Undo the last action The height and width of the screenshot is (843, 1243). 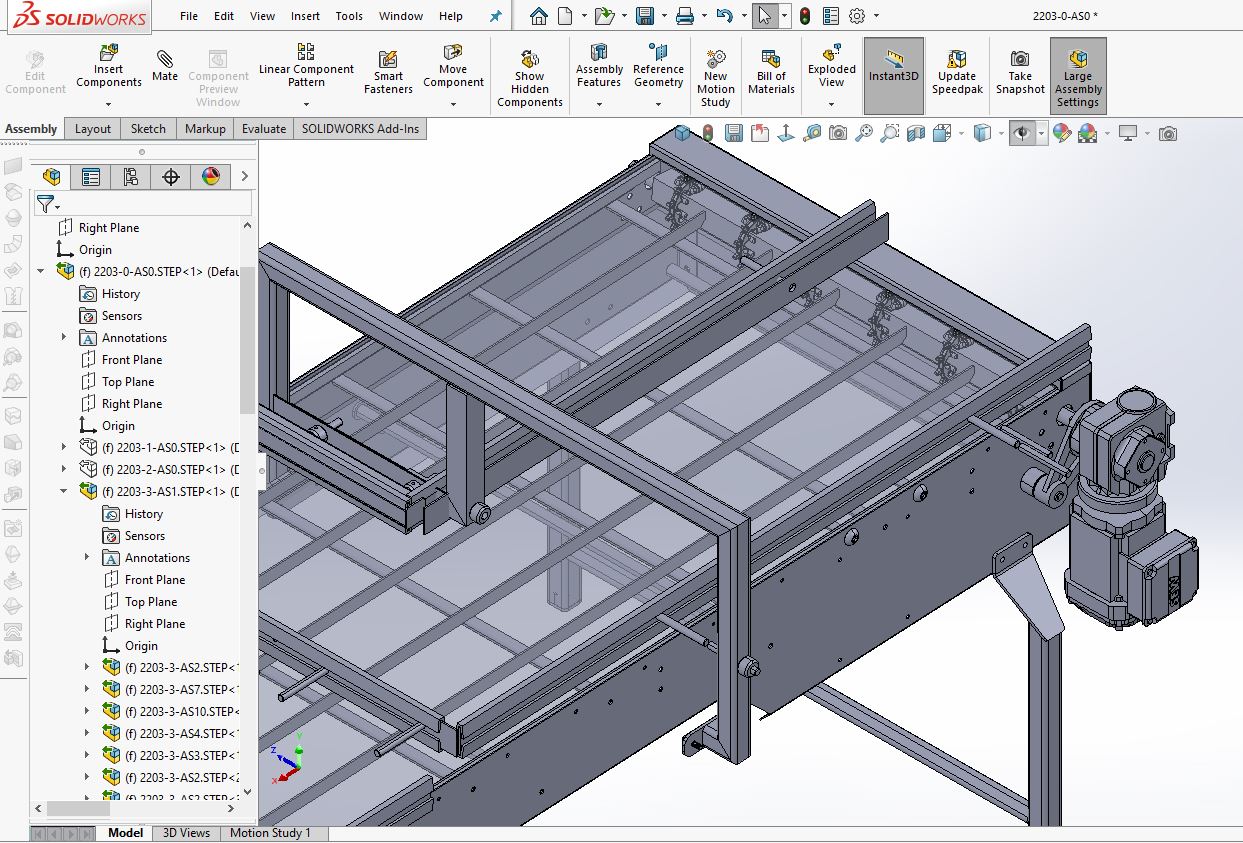coord(724,16)
